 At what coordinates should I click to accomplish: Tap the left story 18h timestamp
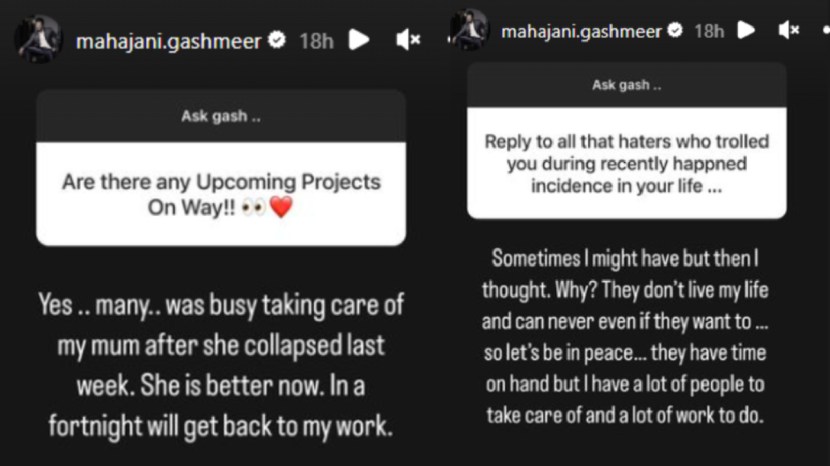point(317,41)
